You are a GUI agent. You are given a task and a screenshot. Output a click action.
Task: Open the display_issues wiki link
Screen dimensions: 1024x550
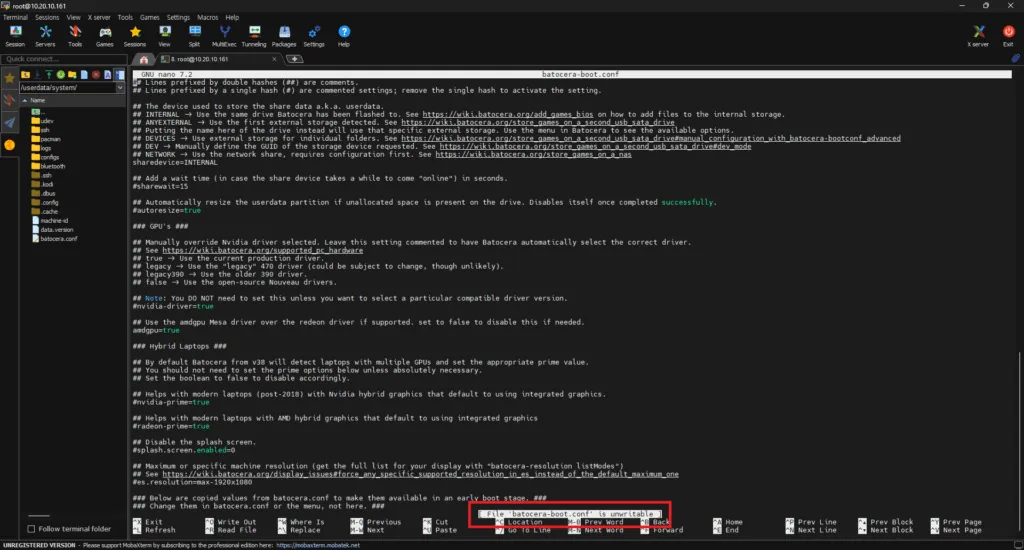point(421,474)
